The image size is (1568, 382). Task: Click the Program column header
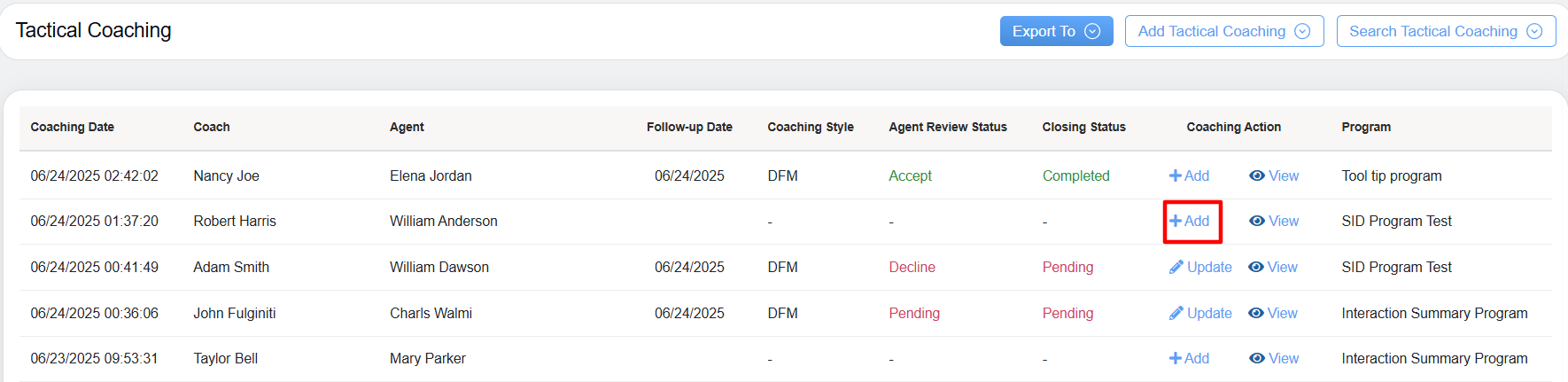click(1366, 127)
